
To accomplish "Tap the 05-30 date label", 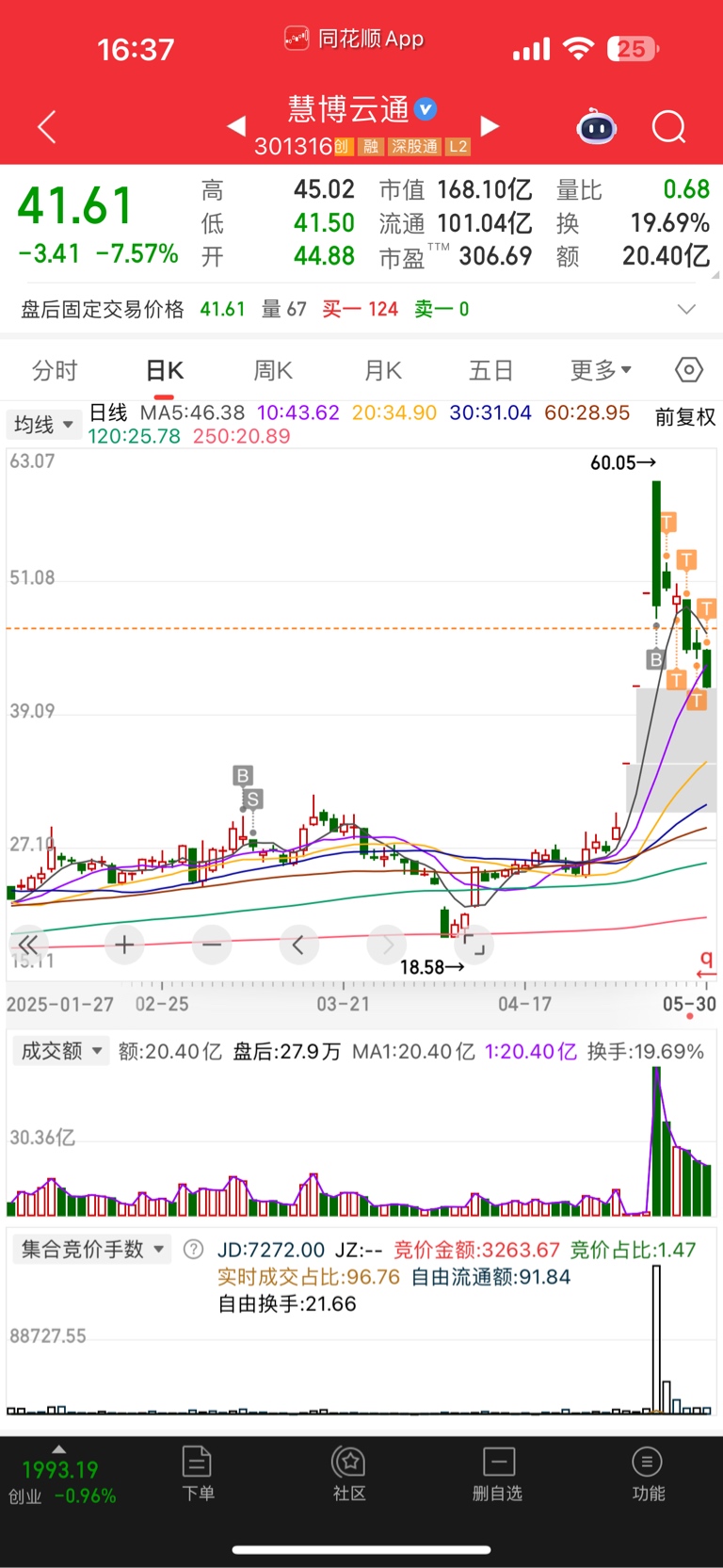I will 689,1004.
